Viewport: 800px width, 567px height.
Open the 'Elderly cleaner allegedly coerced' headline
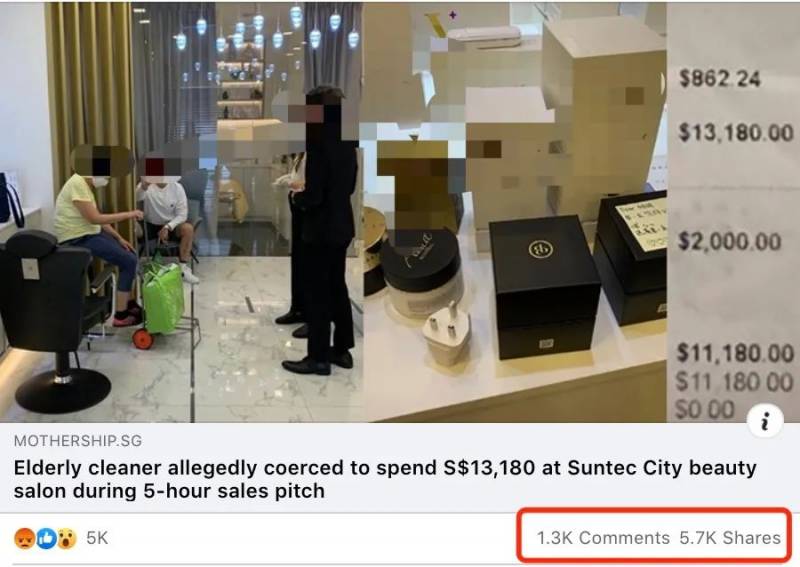pyautogui.click(x=385, y=479)
